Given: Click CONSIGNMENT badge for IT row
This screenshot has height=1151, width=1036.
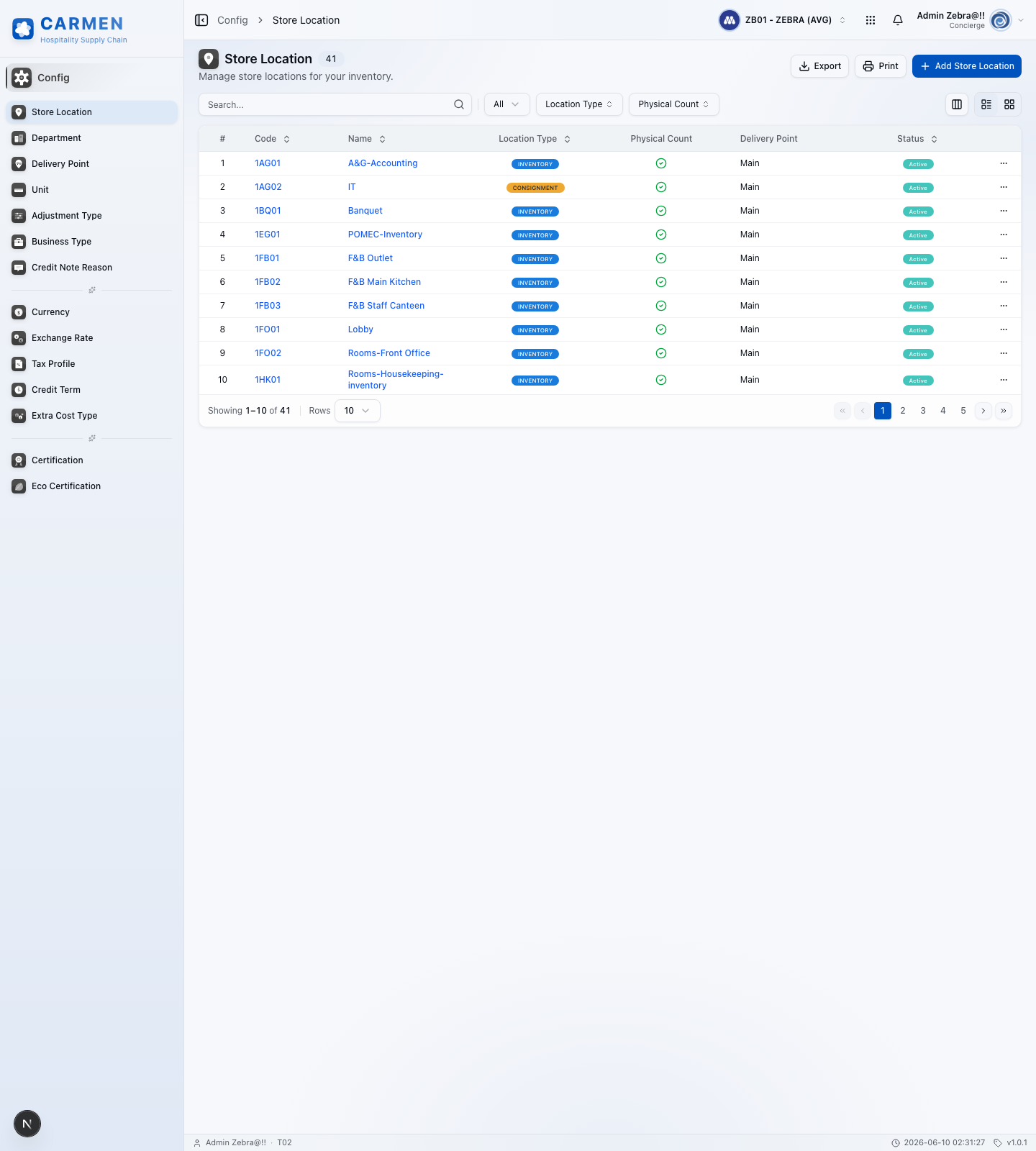Looking at the screenshot, I should point(535,188).
